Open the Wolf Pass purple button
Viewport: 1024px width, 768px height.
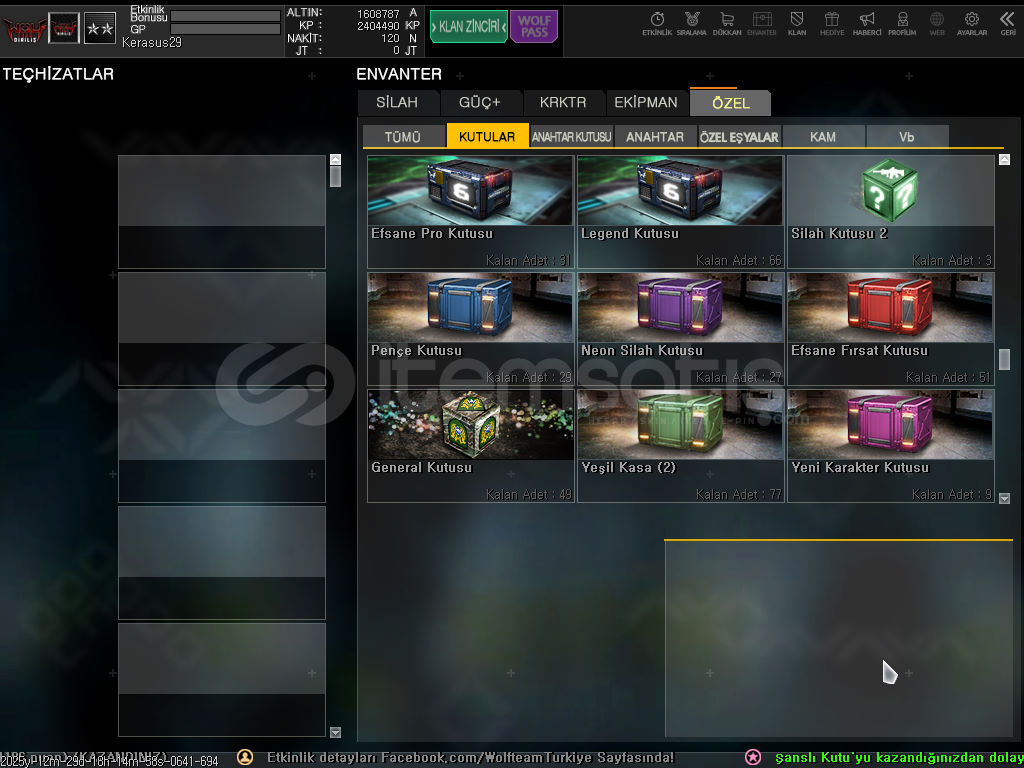(x=534, y=27)
